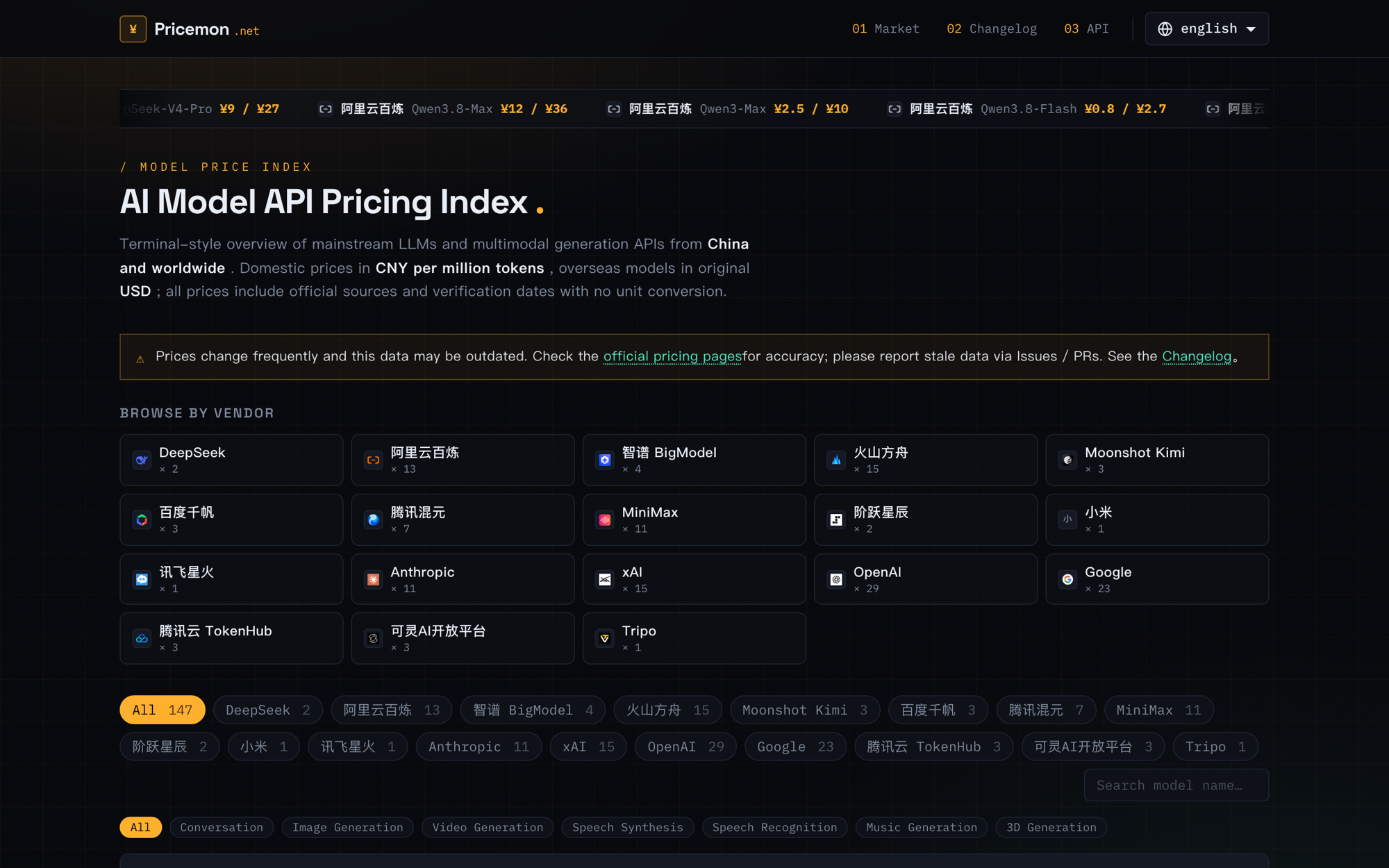Filter by 腾讯云 TokenHub 3 chip

tap(934, 746)
